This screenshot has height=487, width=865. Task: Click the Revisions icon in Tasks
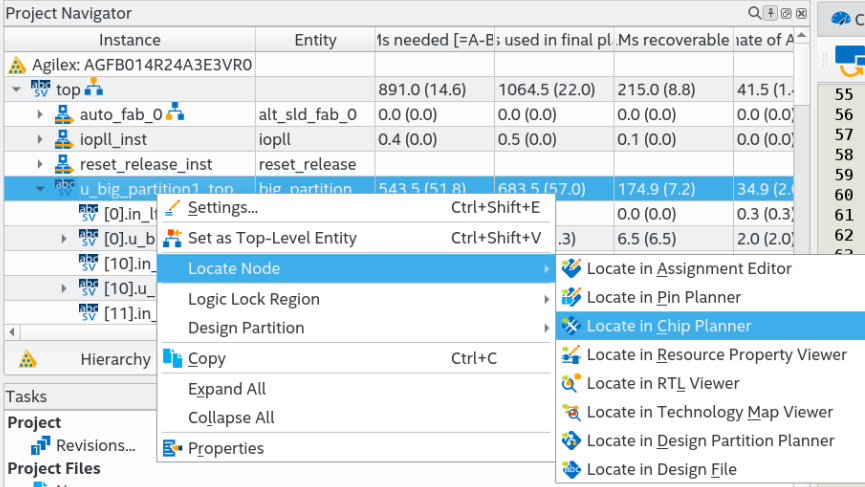40,445
